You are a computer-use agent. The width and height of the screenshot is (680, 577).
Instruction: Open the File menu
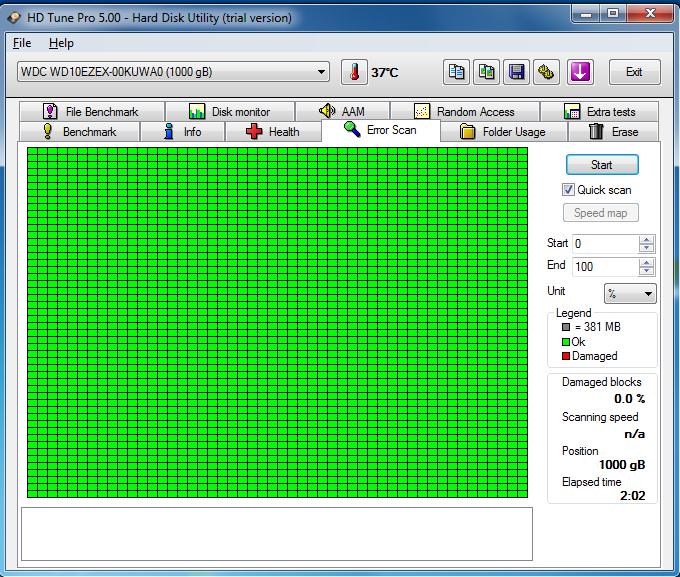pos(22,43)
